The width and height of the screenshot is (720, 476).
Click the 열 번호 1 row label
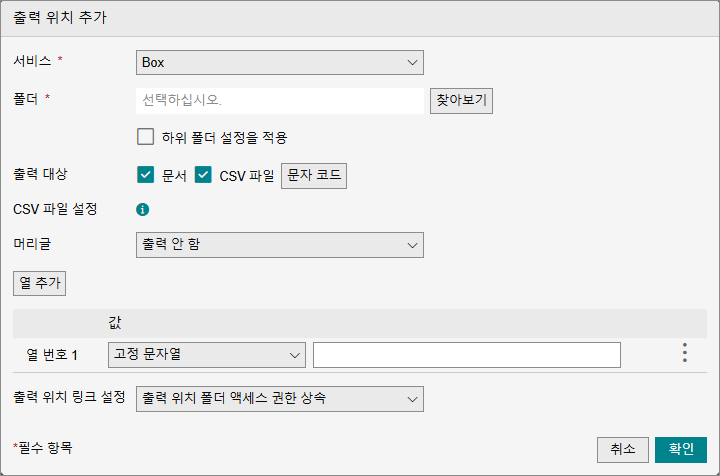click(x=52, y=355)
